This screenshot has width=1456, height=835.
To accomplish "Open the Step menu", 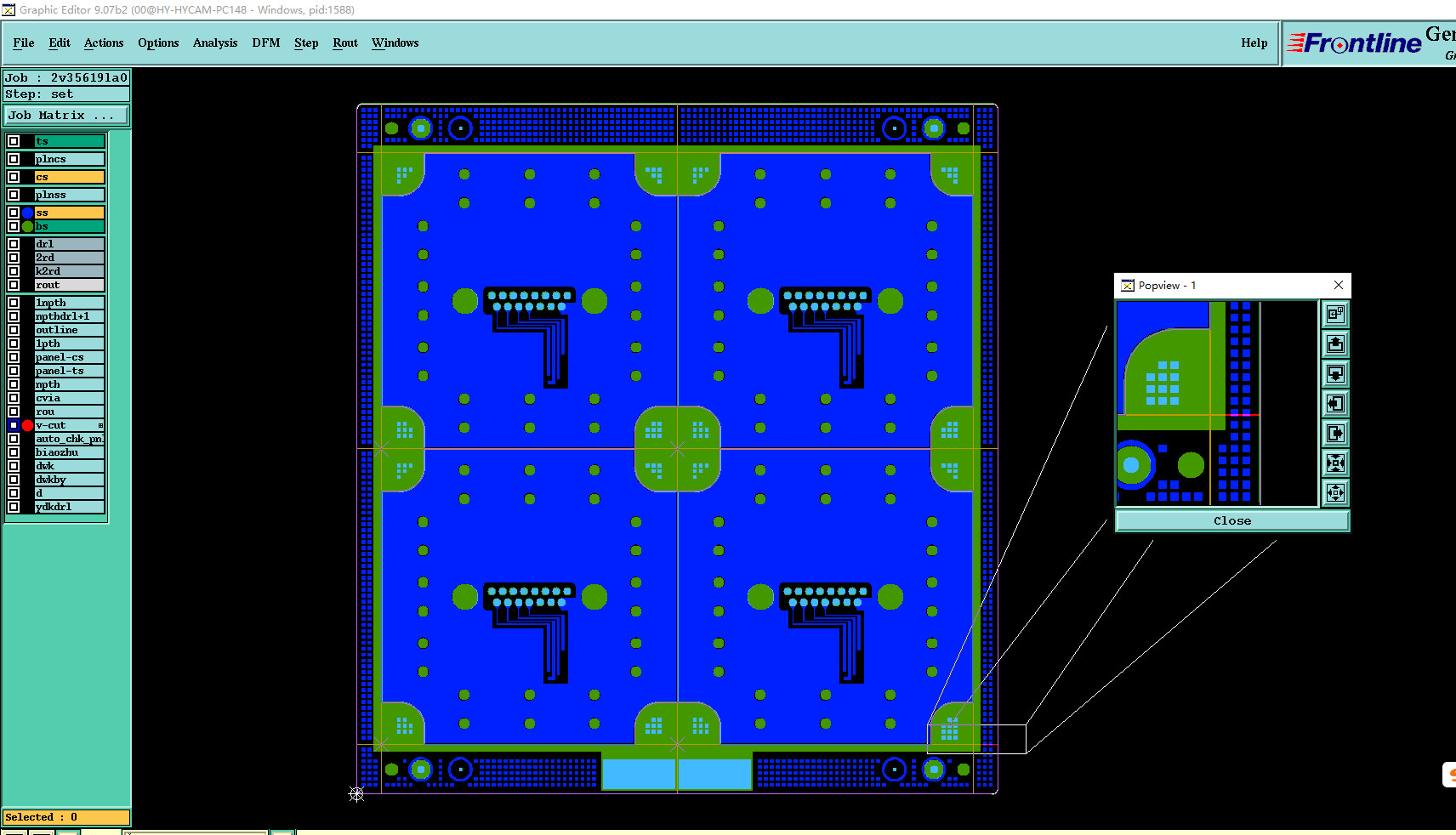I will point(306,43).
